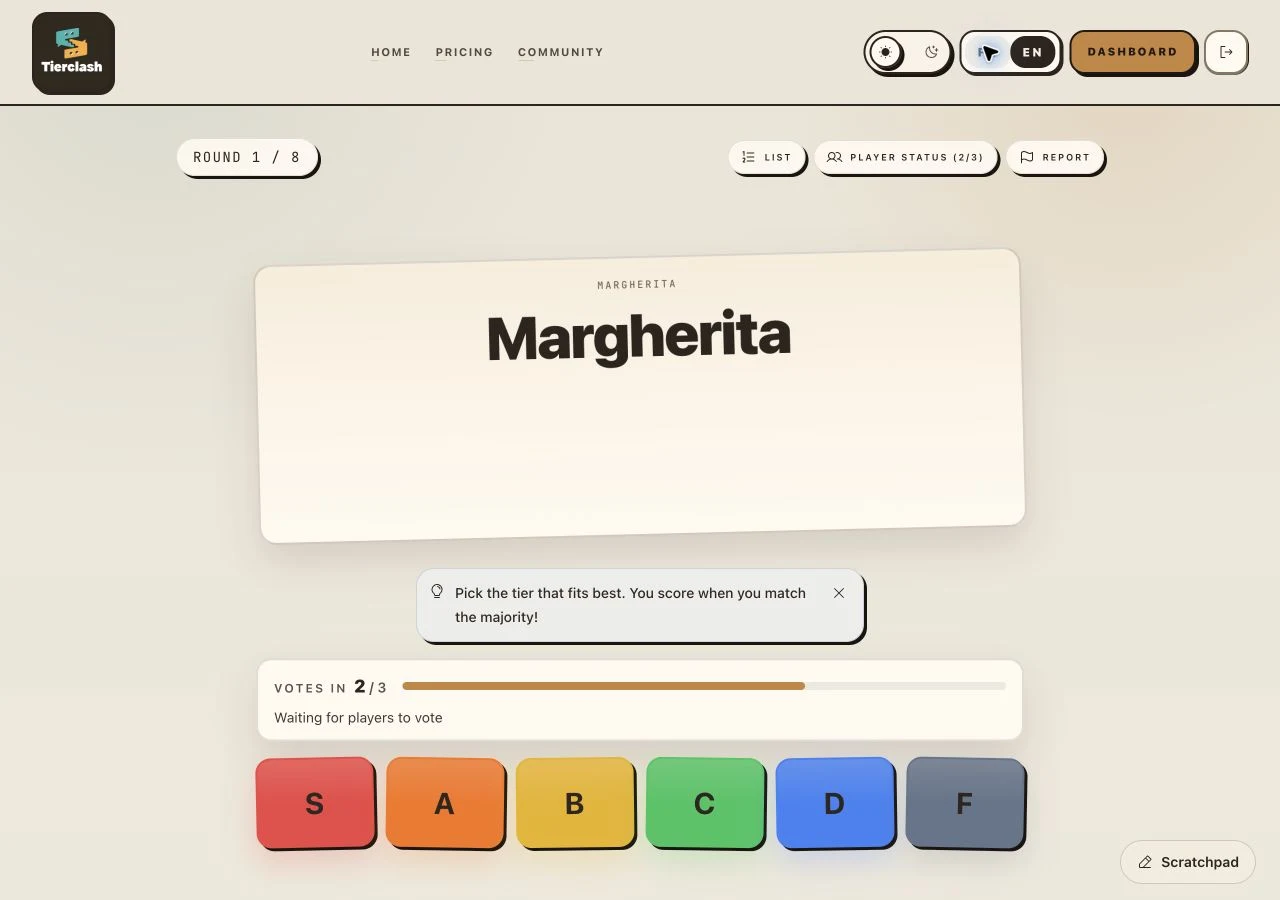Dismiss the tip message
This screenshot has height=900, width=1280.
[x=839, y=593]
